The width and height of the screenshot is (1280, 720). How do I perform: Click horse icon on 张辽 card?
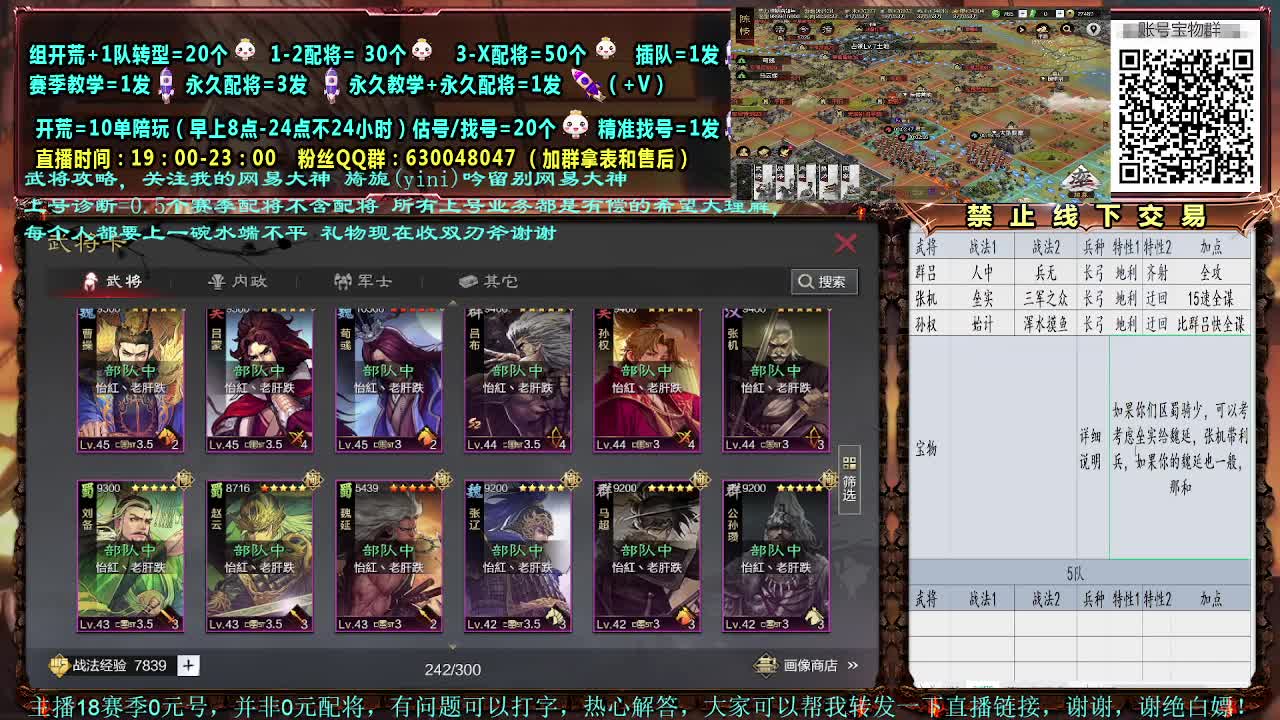click(x=554, y=617)
